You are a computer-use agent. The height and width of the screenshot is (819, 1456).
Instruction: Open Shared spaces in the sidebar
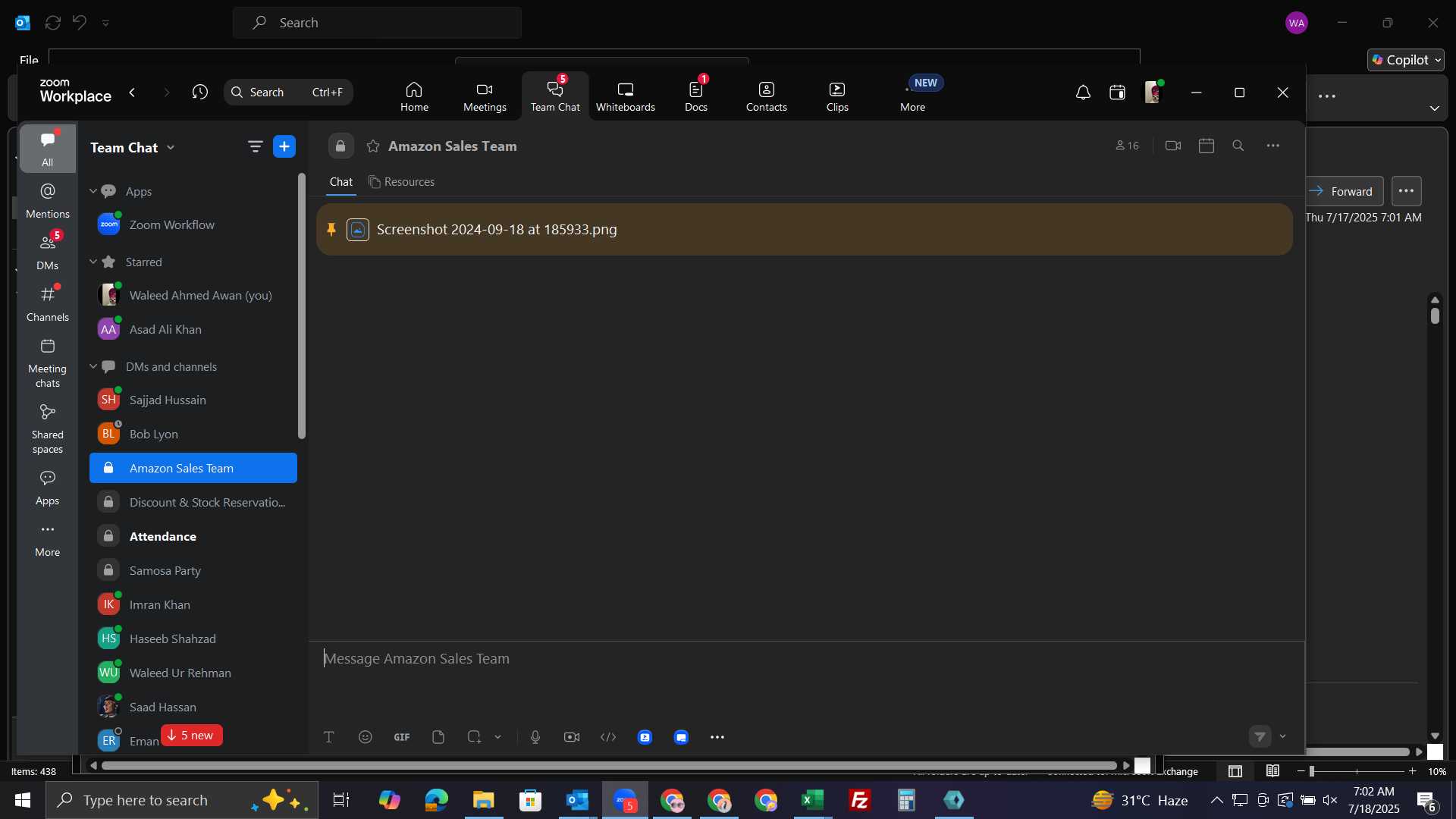click(47, 429)
